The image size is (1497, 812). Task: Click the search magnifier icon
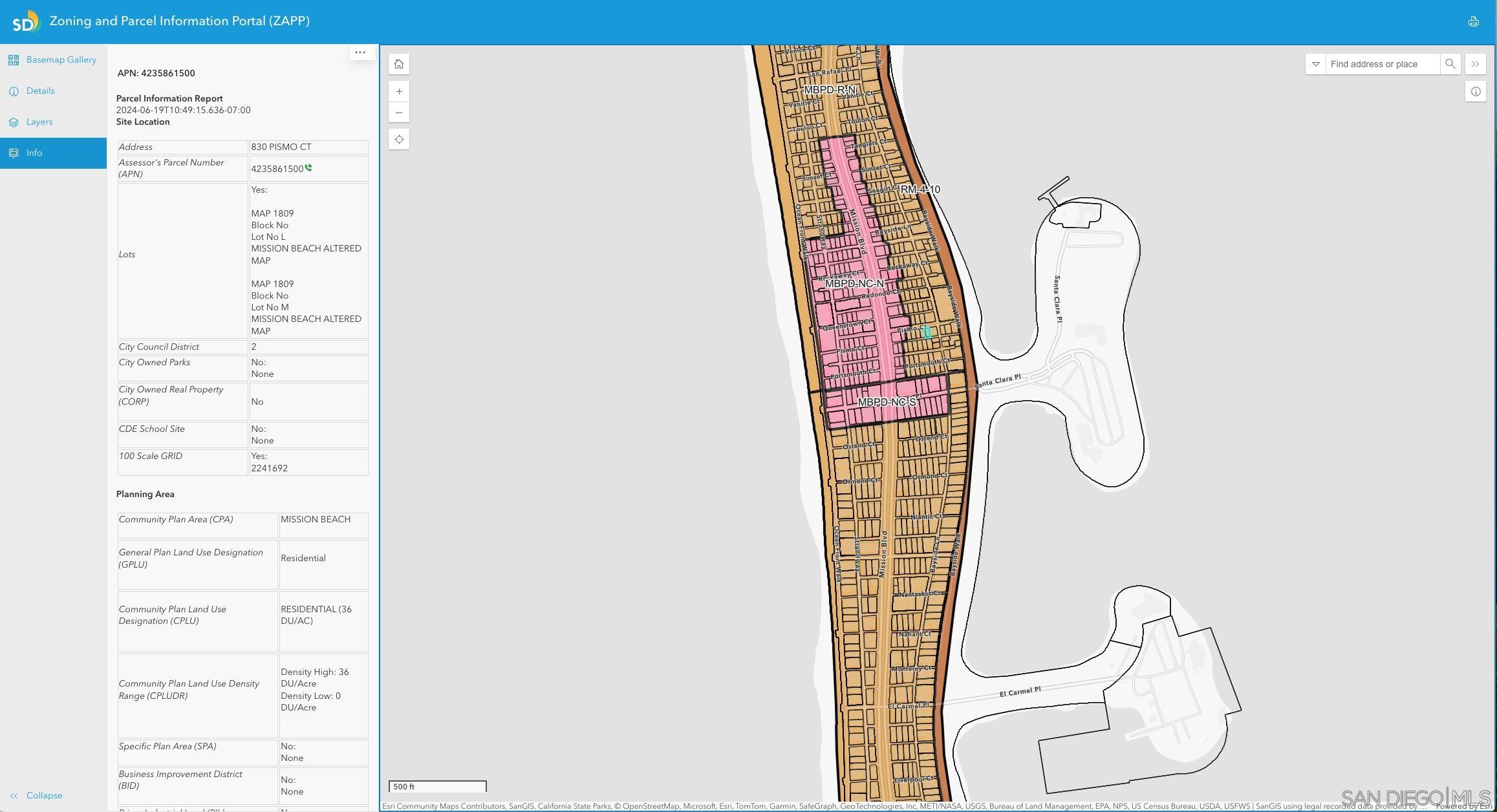pos(1450,64)
